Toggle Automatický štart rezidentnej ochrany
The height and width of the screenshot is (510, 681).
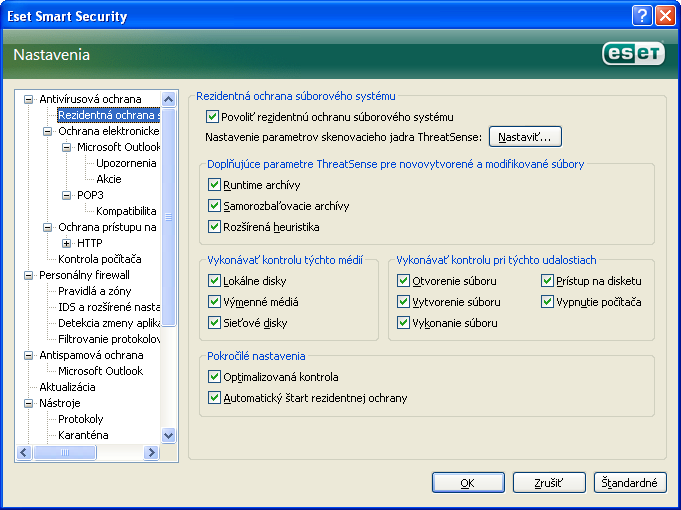[x=214, y=397]
